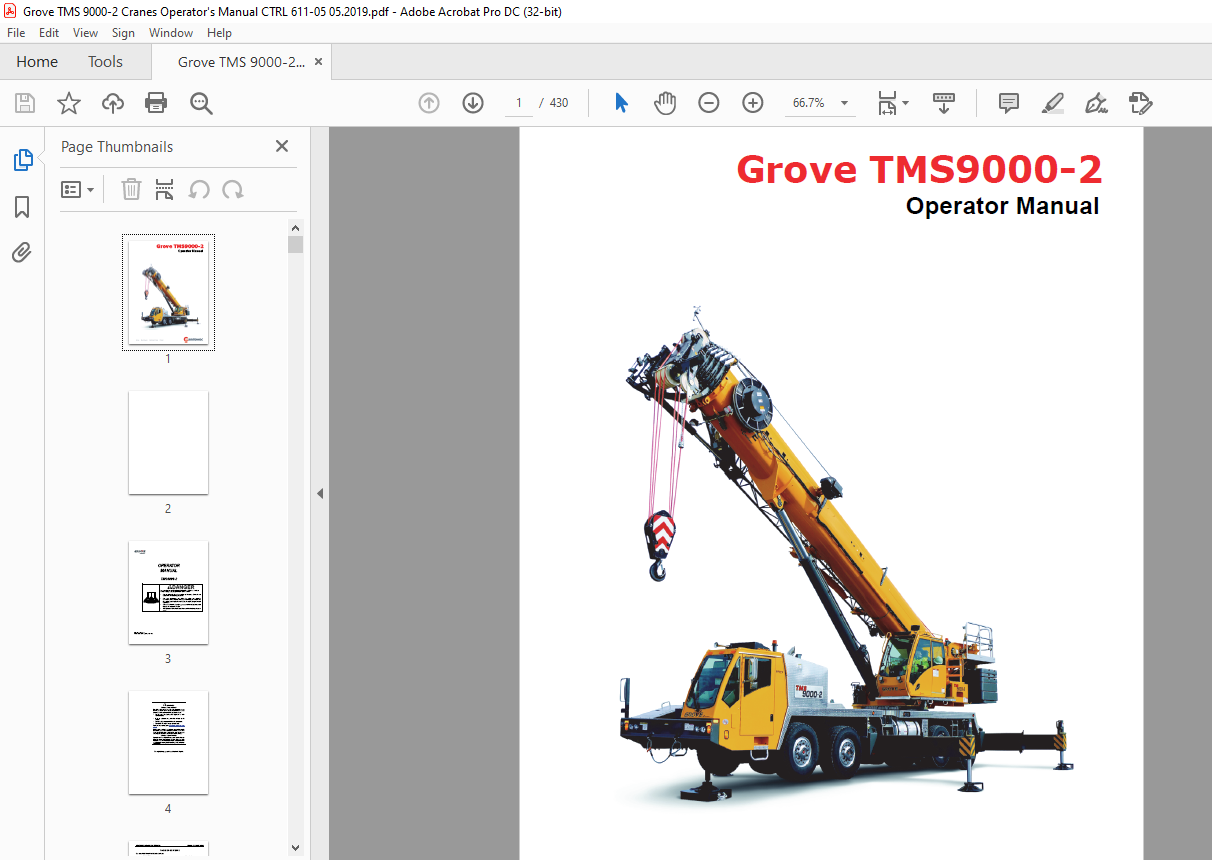Rotate page counterclockwise in the thumbnails panel

pyautogui.click(x=199, y=189)
